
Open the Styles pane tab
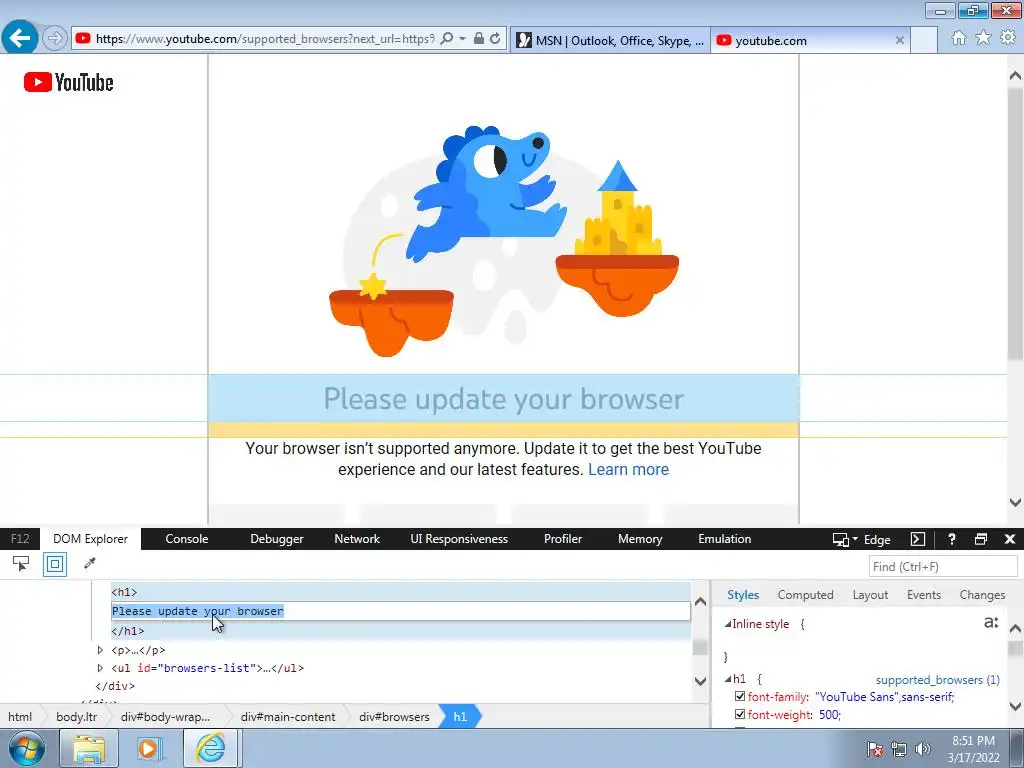click(x=743, y=595)
